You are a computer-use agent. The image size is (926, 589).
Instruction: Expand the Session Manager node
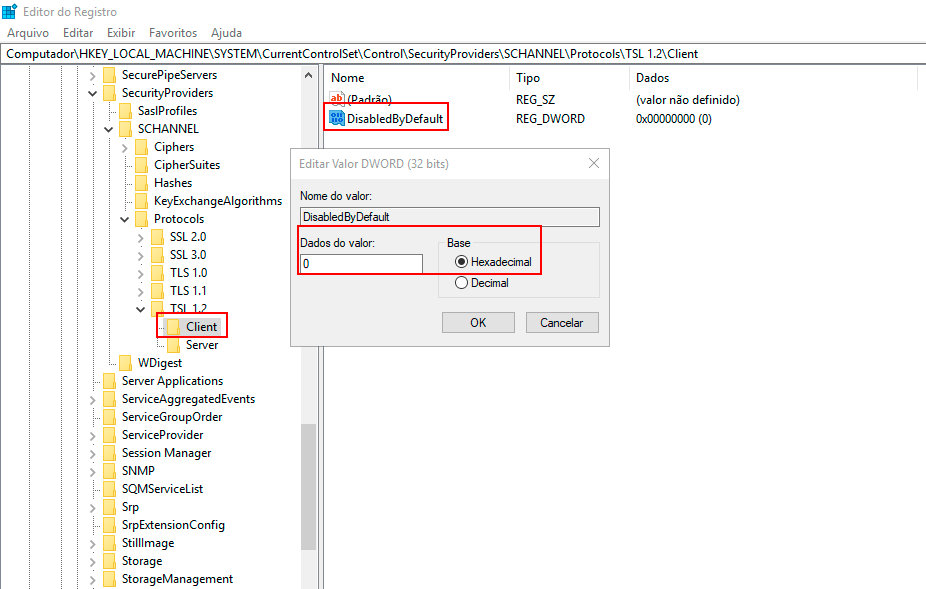pos(93,454)
